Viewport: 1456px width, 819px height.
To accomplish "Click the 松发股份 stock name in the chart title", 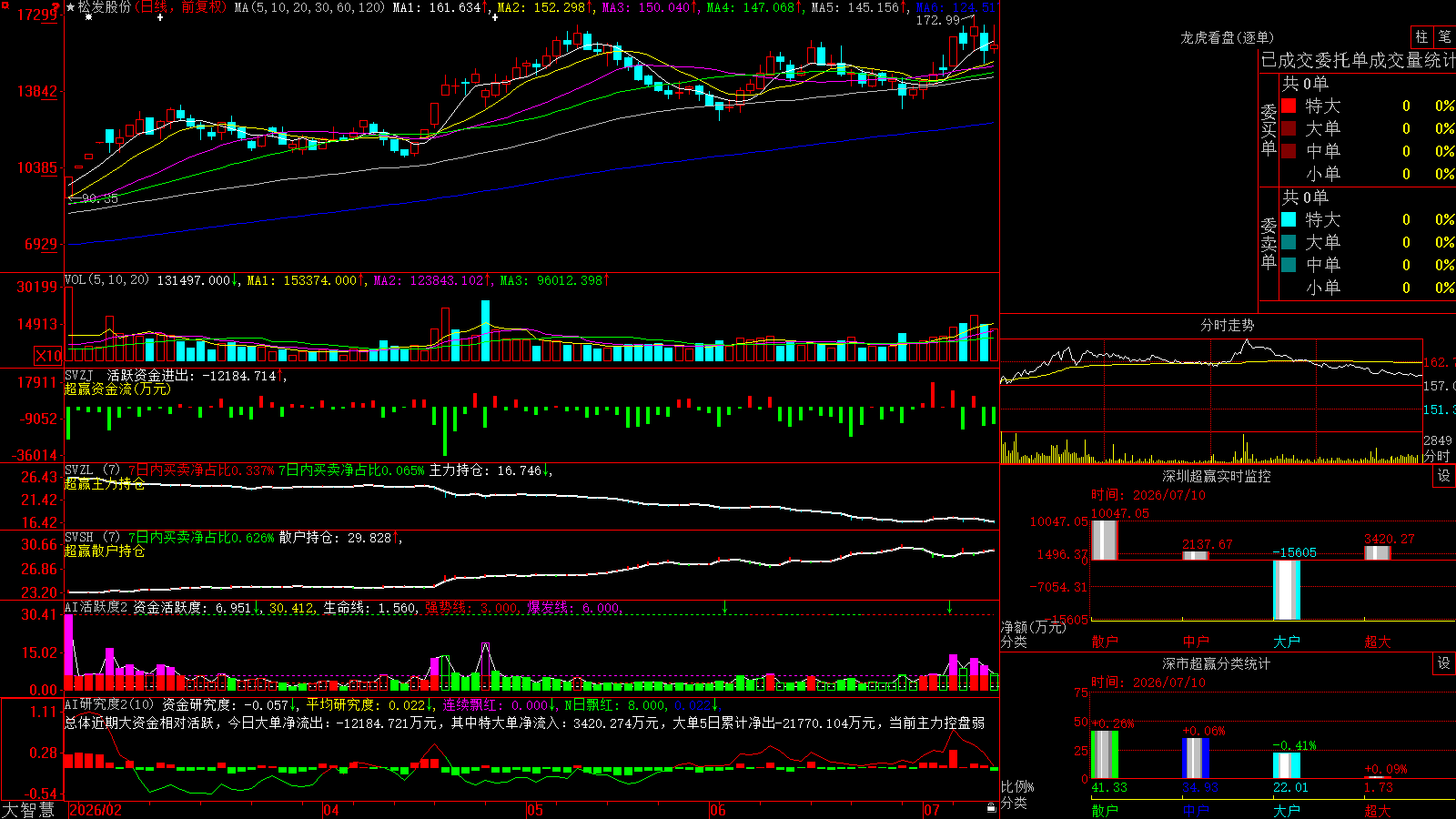I will click(105, 7).
